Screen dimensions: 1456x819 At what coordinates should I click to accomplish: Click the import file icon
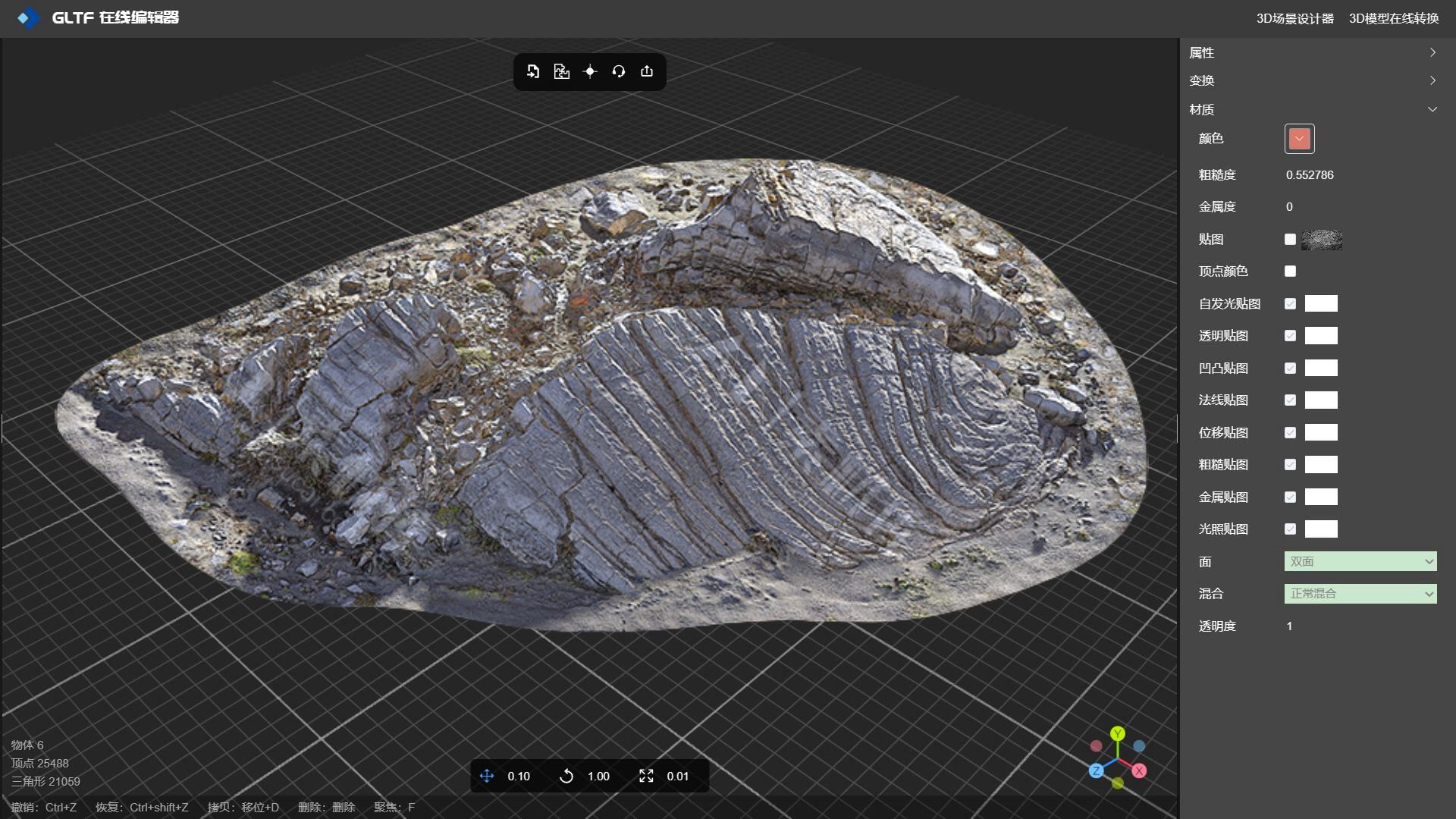pos(533,71)
